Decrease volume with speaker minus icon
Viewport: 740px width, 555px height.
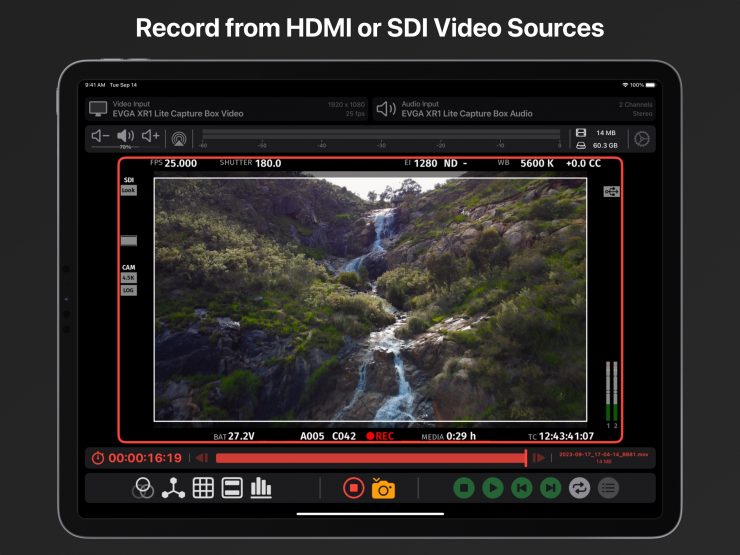point(100,136)
